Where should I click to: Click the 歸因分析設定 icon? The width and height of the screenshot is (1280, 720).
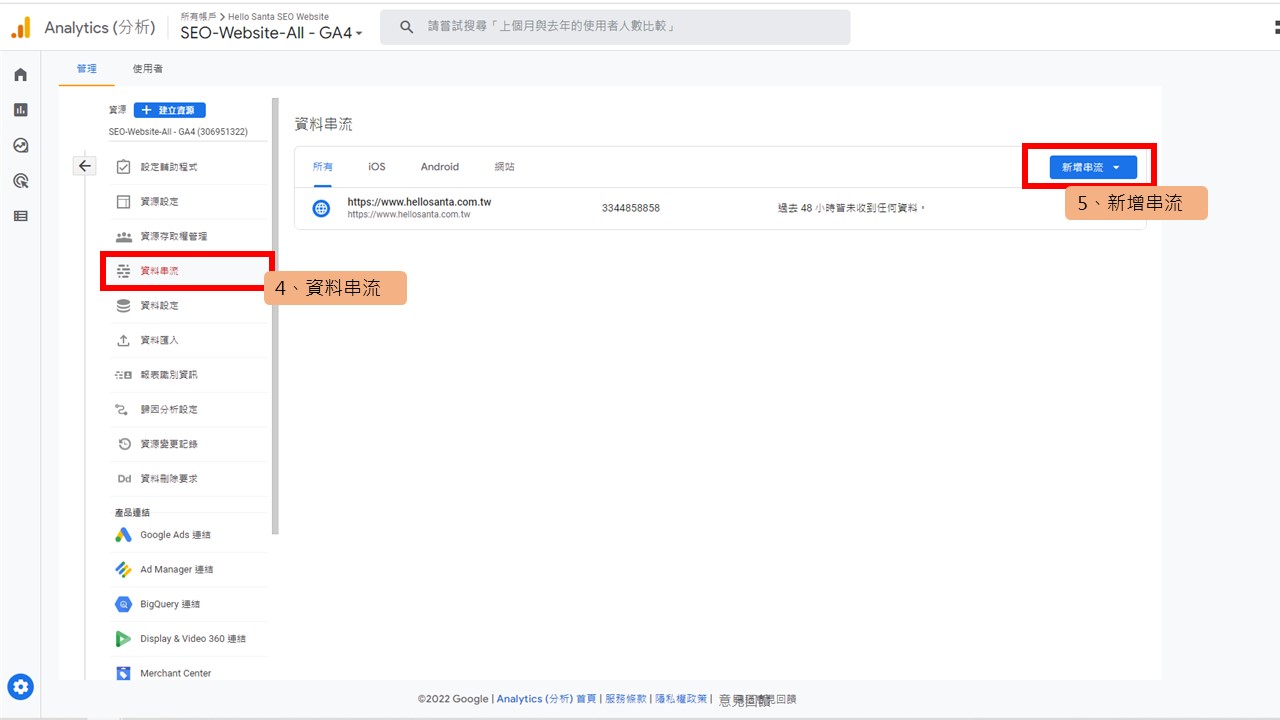point(123,409)
